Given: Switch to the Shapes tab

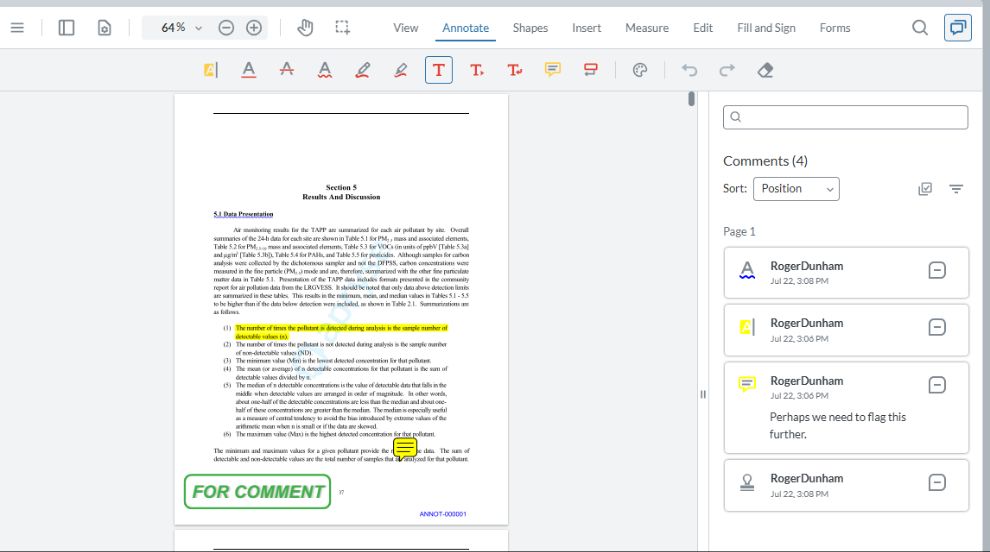Looking at the screenshot, I should pos(530,28).
